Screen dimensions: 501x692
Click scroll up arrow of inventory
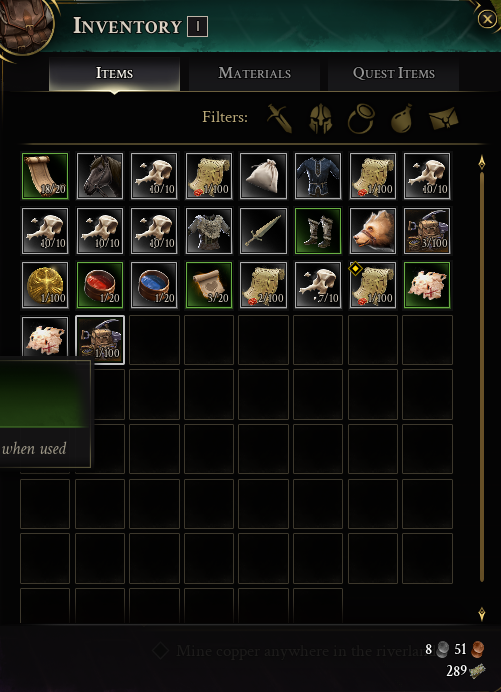pos(482,163)
